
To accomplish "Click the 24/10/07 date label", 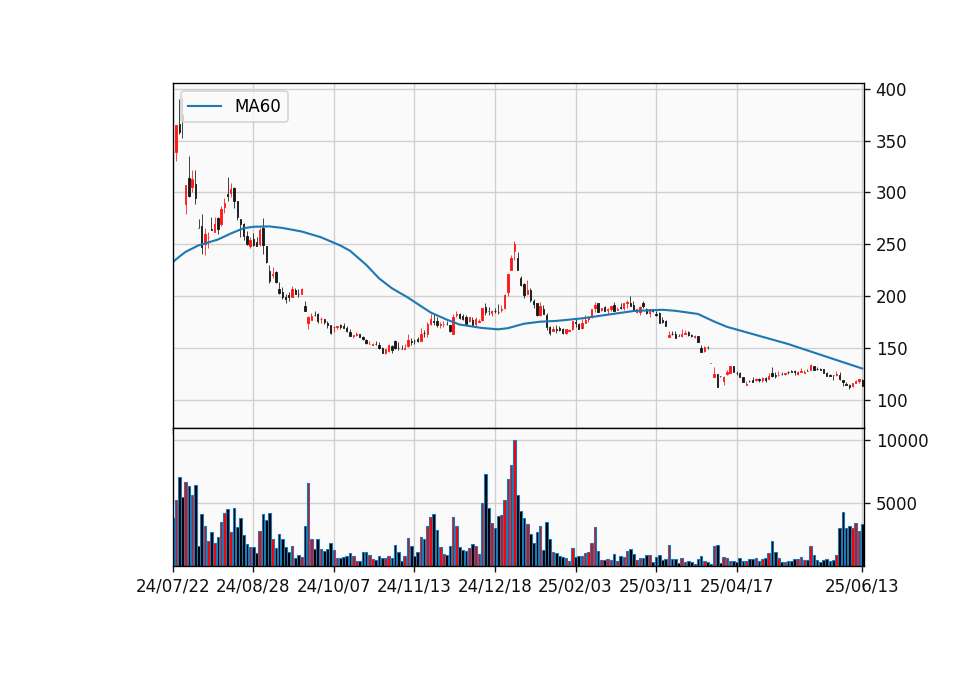I will (x=334, y=586).
